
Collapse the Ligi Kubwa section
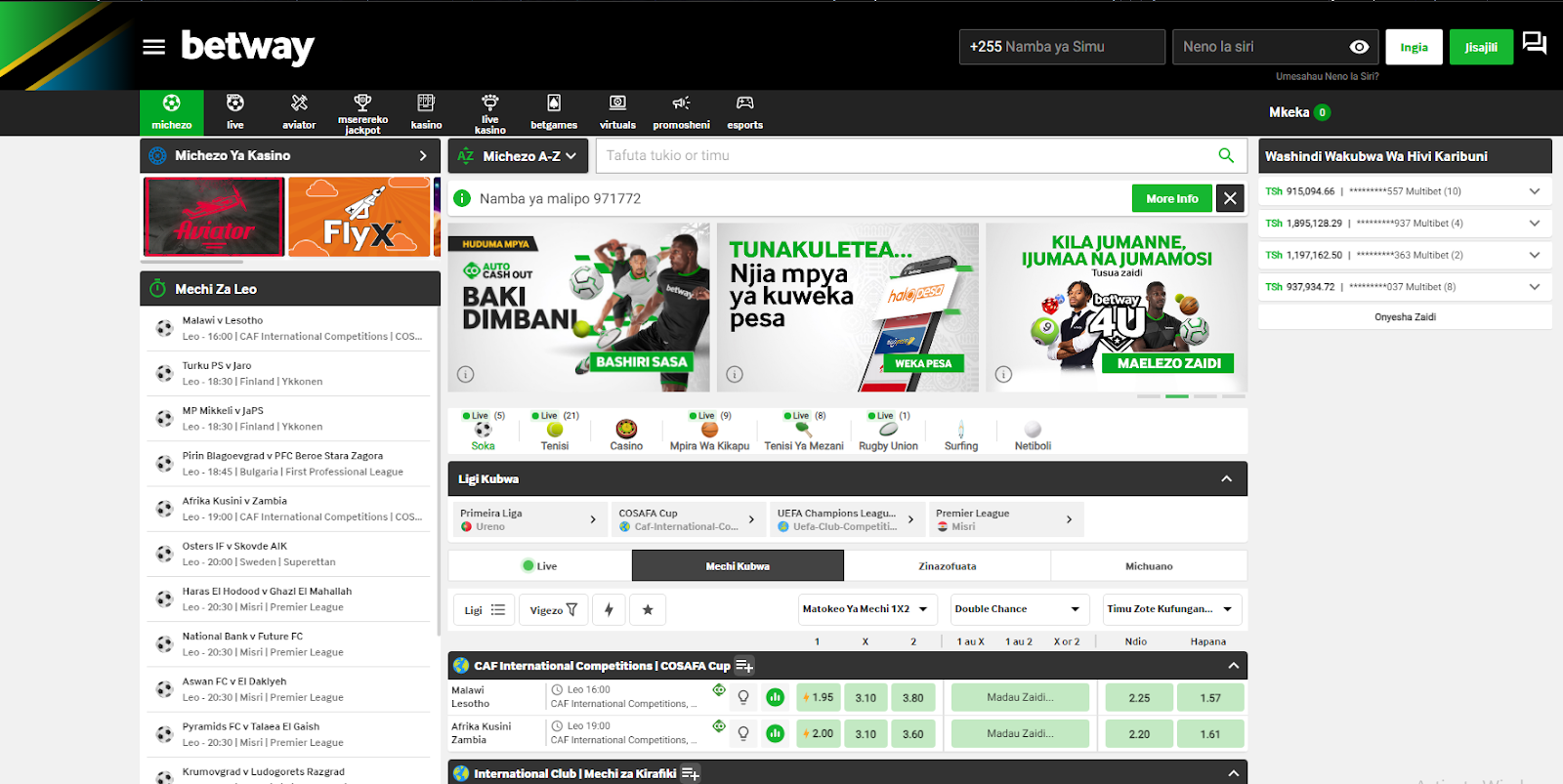[1227, 479]
